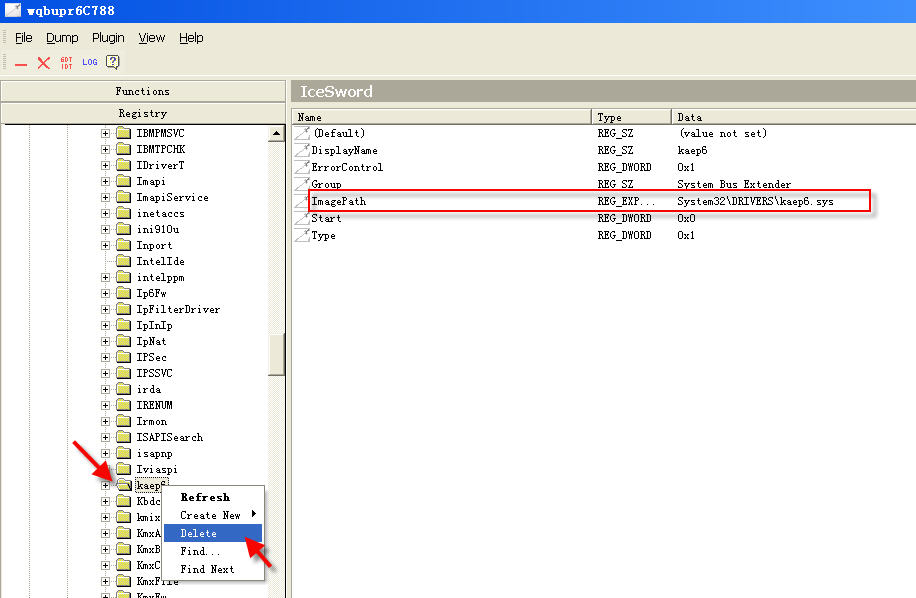This screenshot has height=598, width=916.
Task: Select the ImagePath value row
Action: 589,201
